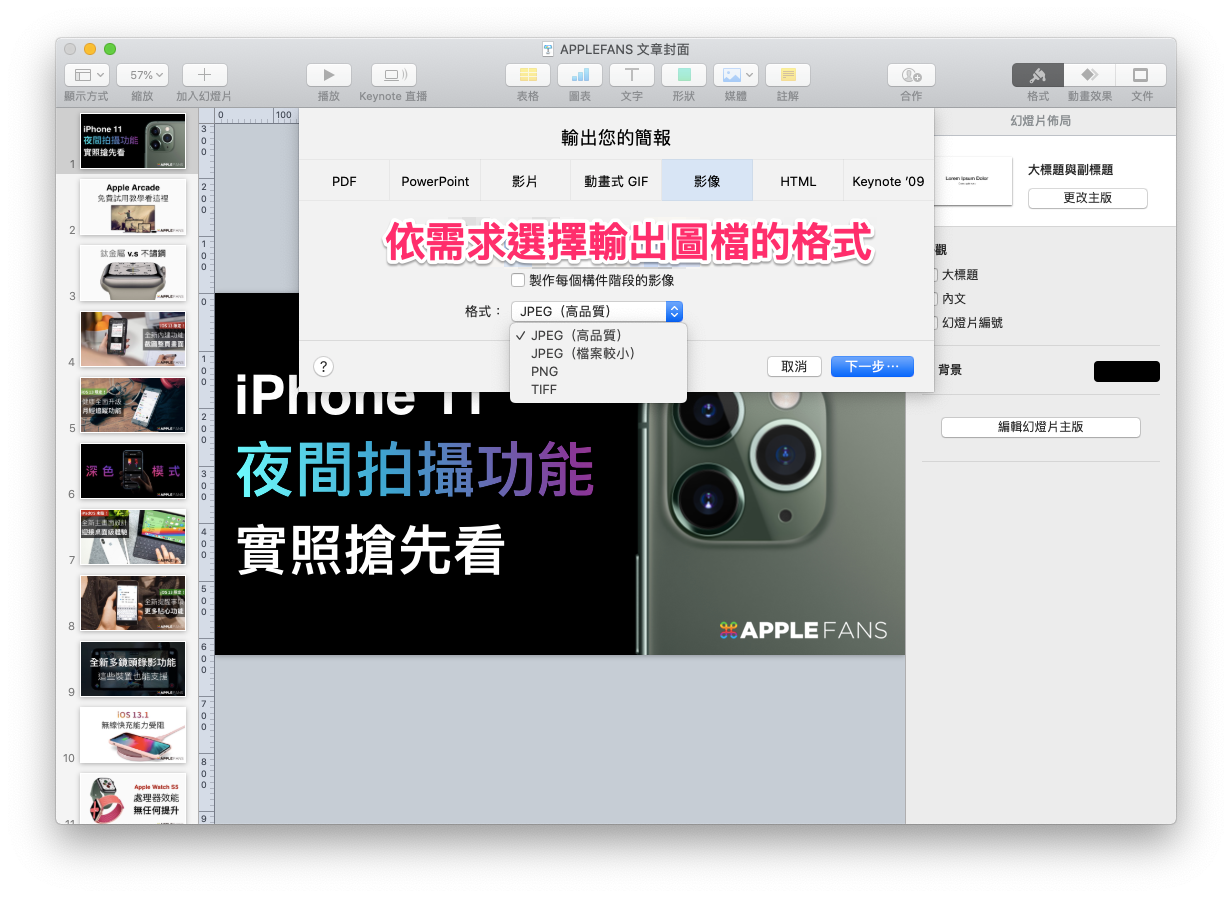Viewport: 1232px width, 898px height.
Task: Open the Animate (動畫效果) inspector
Action: point(1089,75)
